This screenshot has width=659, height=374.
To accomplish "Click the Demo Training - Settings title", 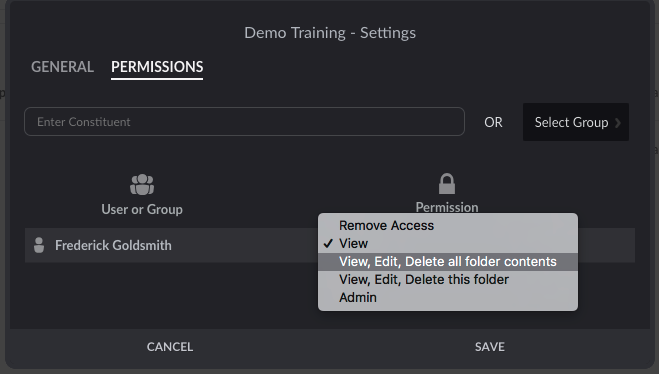I will pyautogui.click(x=330, y=33).
